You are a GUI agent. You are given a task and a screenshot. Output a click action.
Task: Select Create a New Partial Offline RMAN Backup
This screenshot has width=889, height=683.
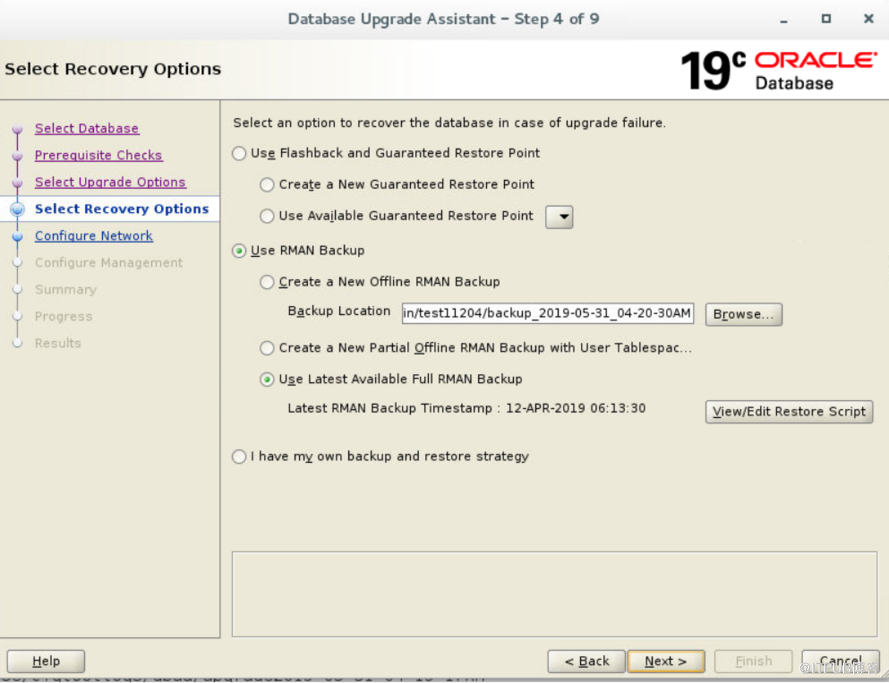(x=267, y=349)
